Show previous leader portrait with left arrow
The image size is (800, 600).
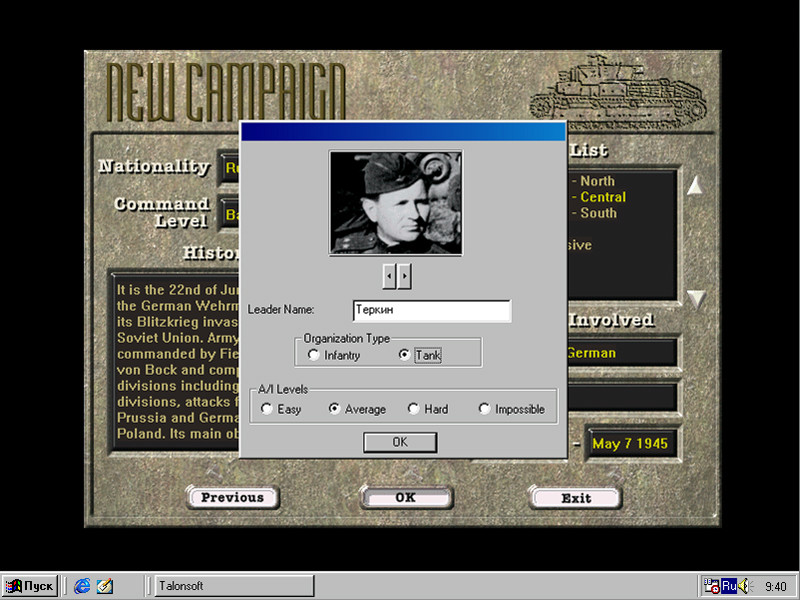[389, 276]
